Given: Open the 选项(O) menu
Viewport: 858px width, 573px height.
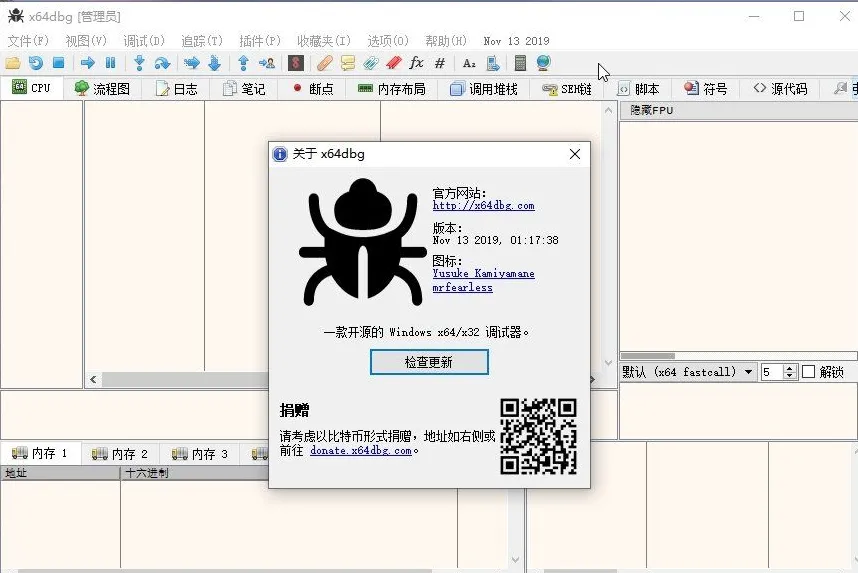Looking at the screenshot, I should coord(388,41).
